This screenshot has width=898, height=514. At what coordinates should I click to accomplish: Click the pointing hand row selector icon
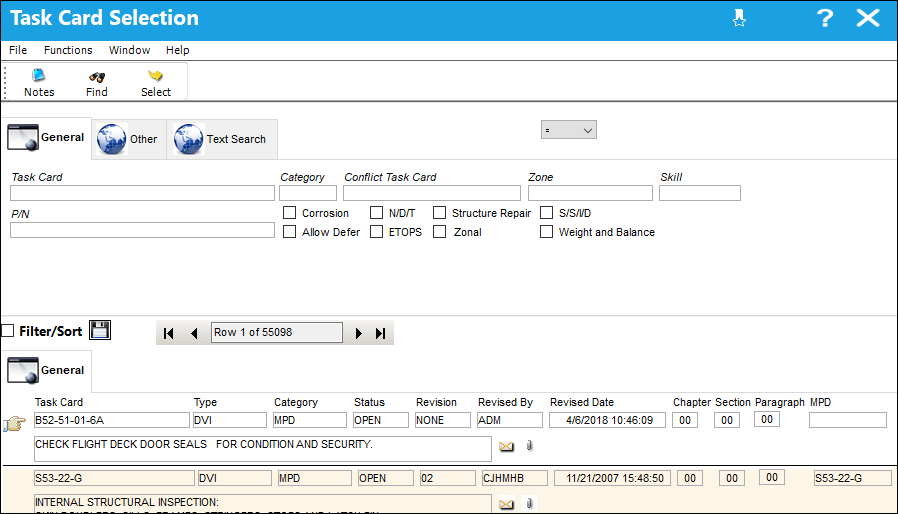14,423
